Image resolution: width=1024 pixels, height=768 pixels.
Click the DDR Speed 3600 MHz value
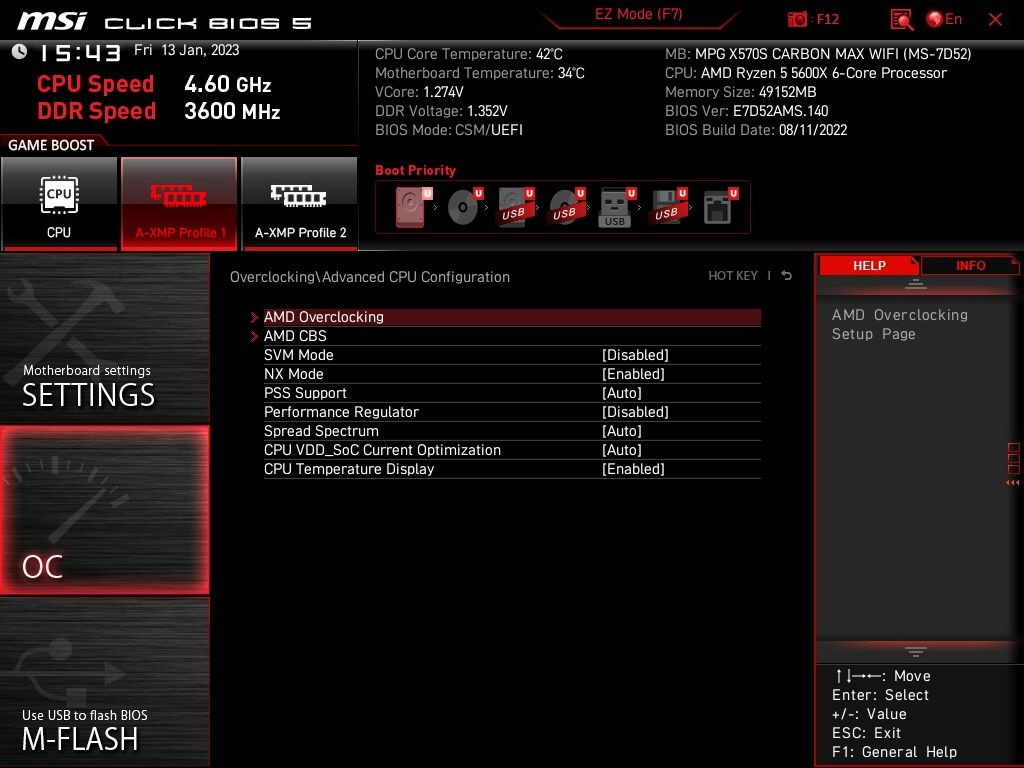(232, 111)
